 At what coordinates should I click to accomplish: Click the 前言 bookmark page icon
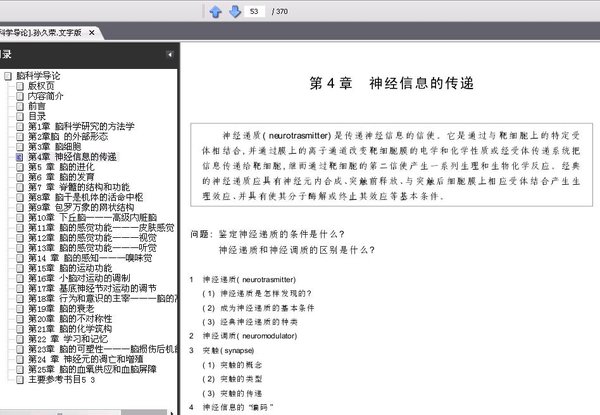(20, 106)
